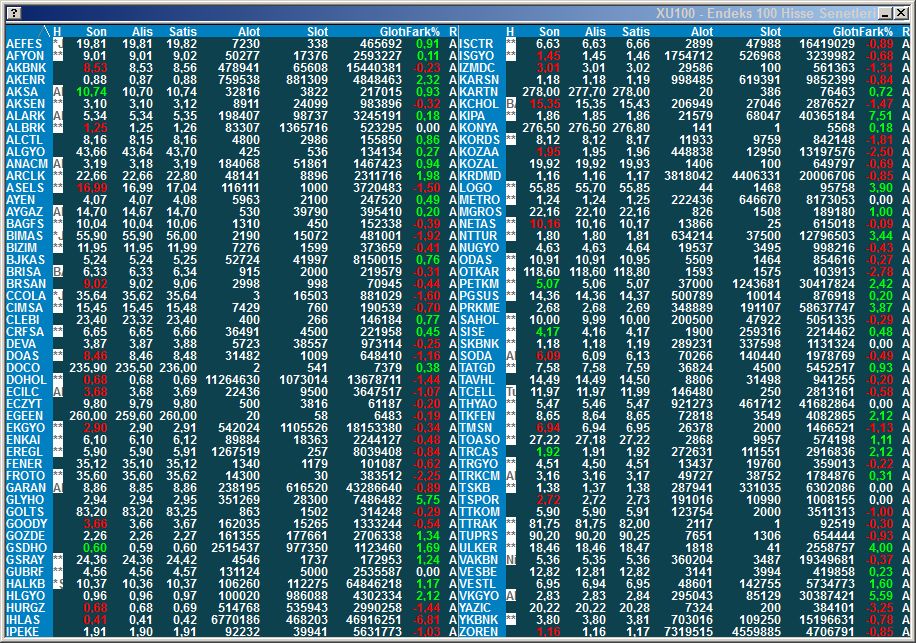Click the ASELS stock symbol
Screen dimensions: 916x643
coord(25,187)
